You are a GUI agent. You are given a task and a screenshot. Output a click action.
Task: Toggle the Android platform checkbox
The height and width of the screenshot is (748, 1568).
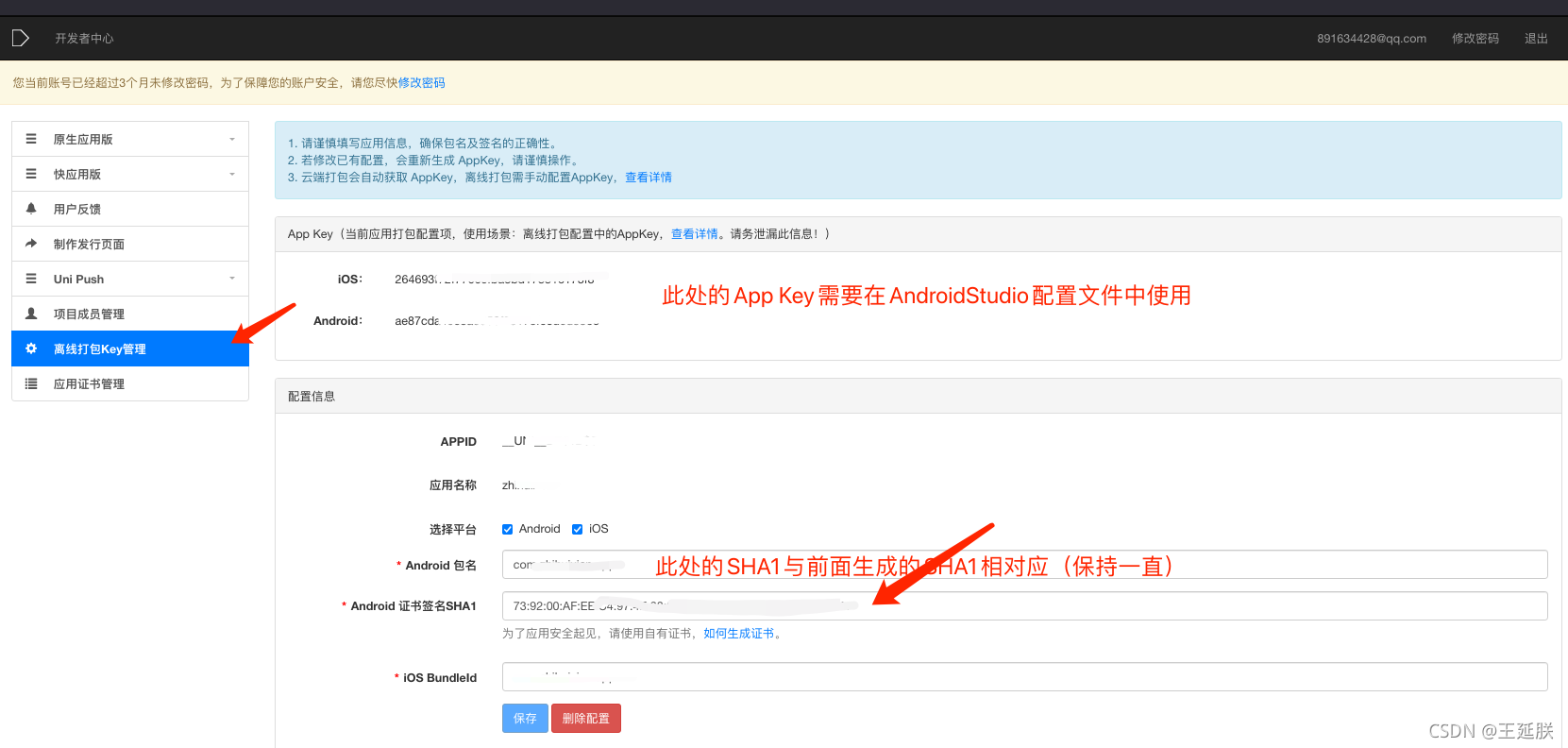[x=507, y=530]
